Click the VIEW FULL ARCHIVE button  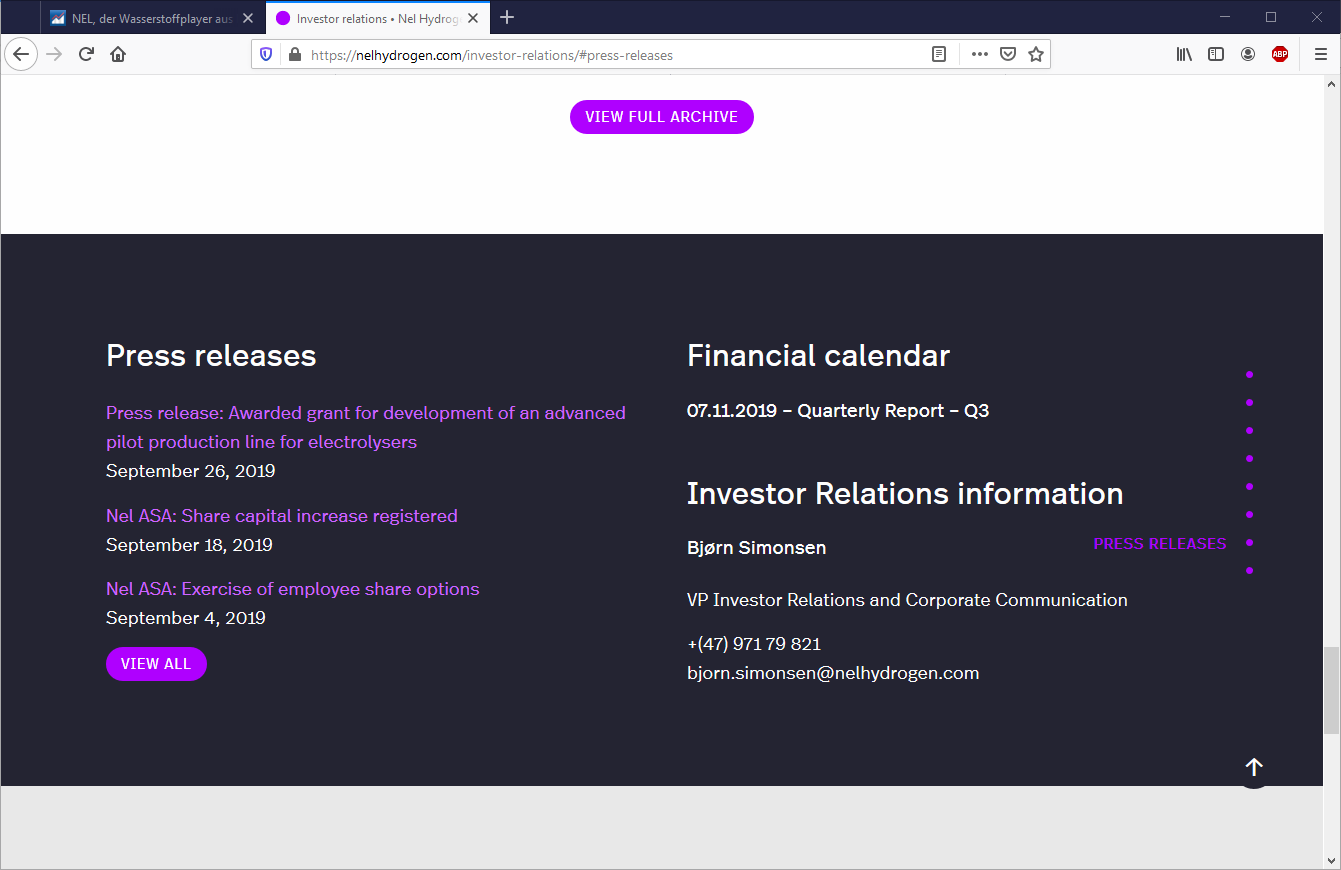[662, 117]
